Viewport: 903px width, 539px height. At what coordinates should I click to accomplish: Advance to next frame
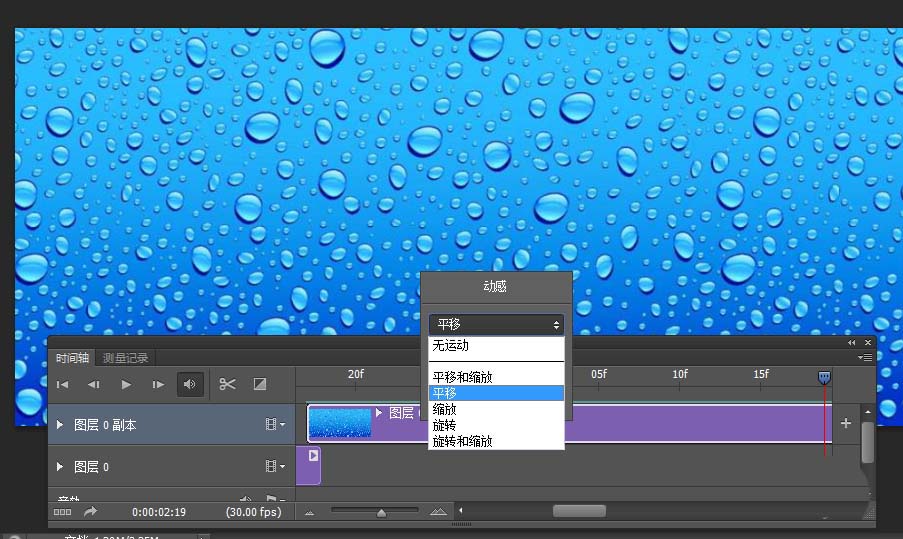point(158,384)
